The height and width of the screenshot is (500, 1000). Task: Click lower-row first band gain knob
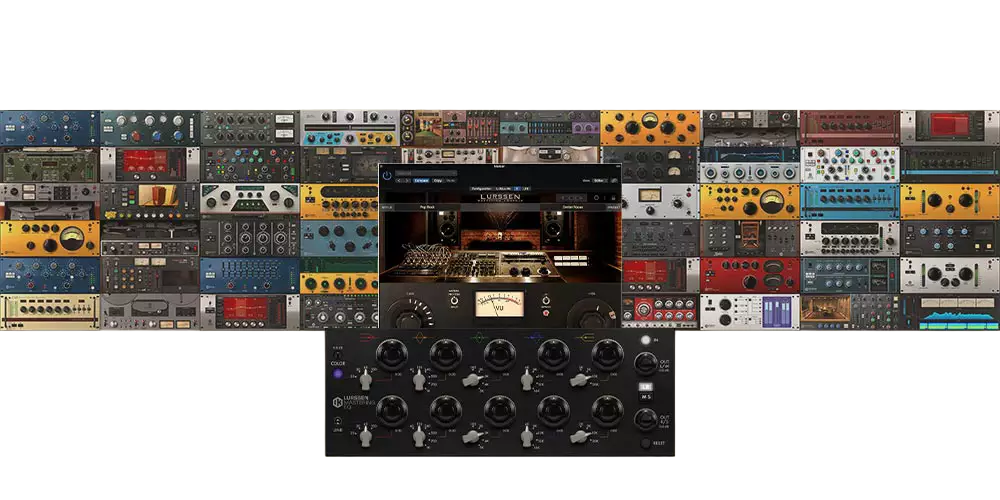[x=392, y=411]
